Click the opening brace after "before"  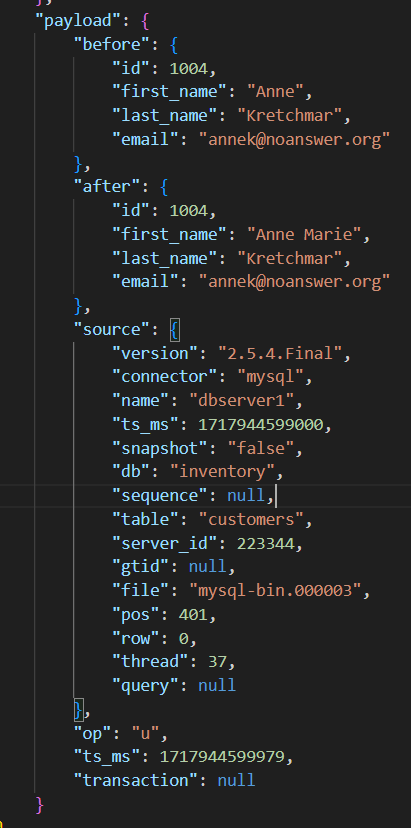coord(174,45)
